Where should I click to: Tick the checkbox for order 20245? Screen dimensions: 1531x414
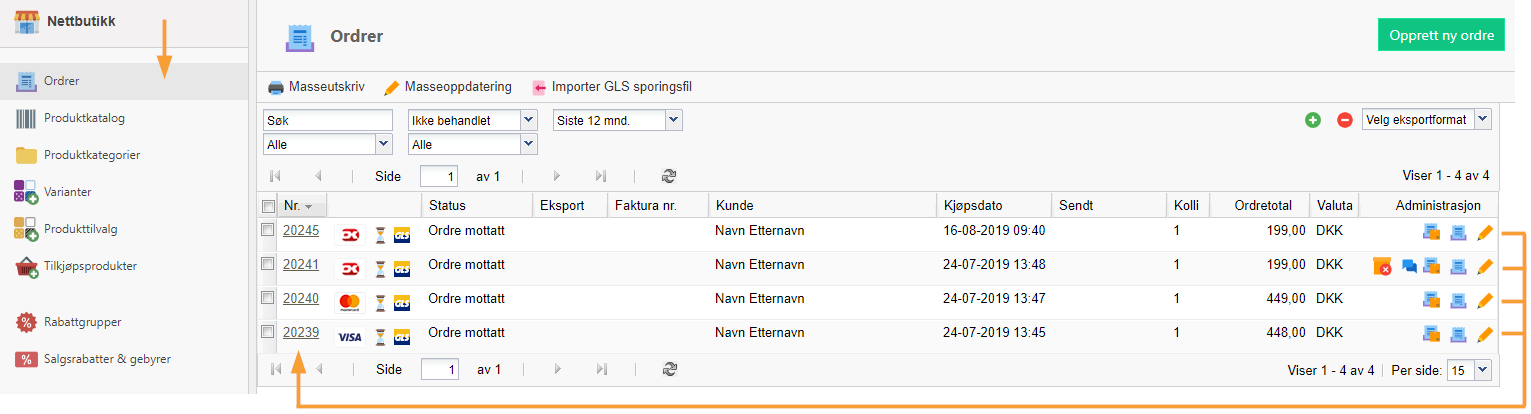coord(267,230)
